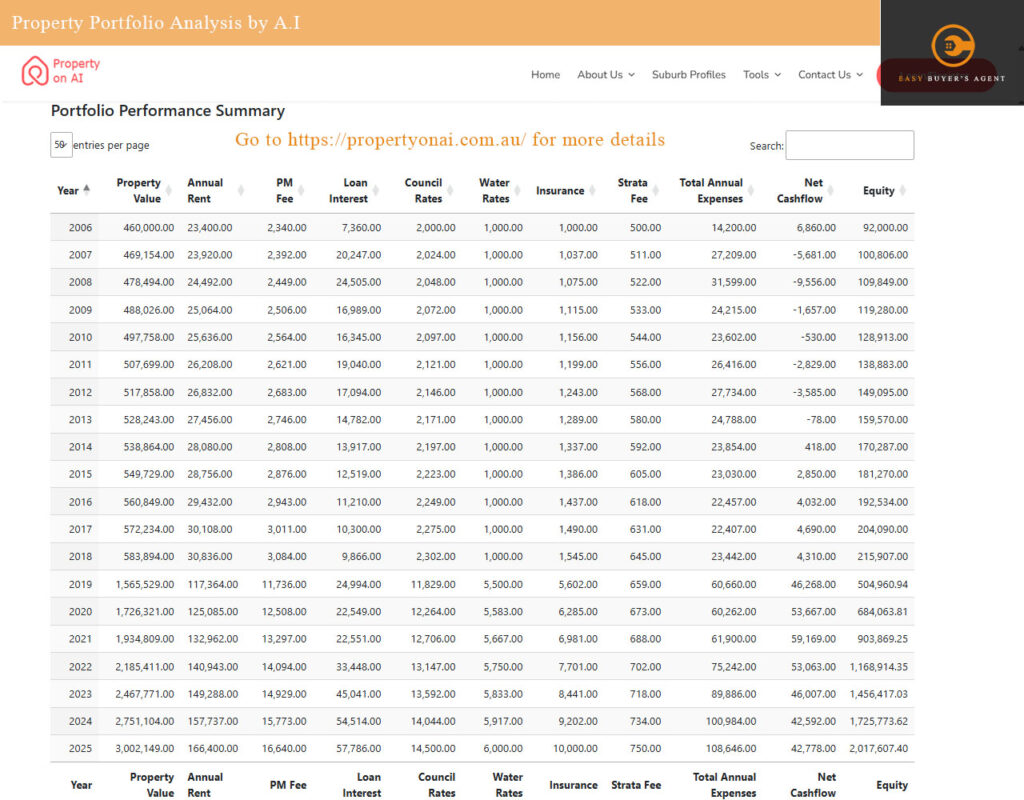
Task: Click total annual expenses 108,646.00
Action: 731,748
